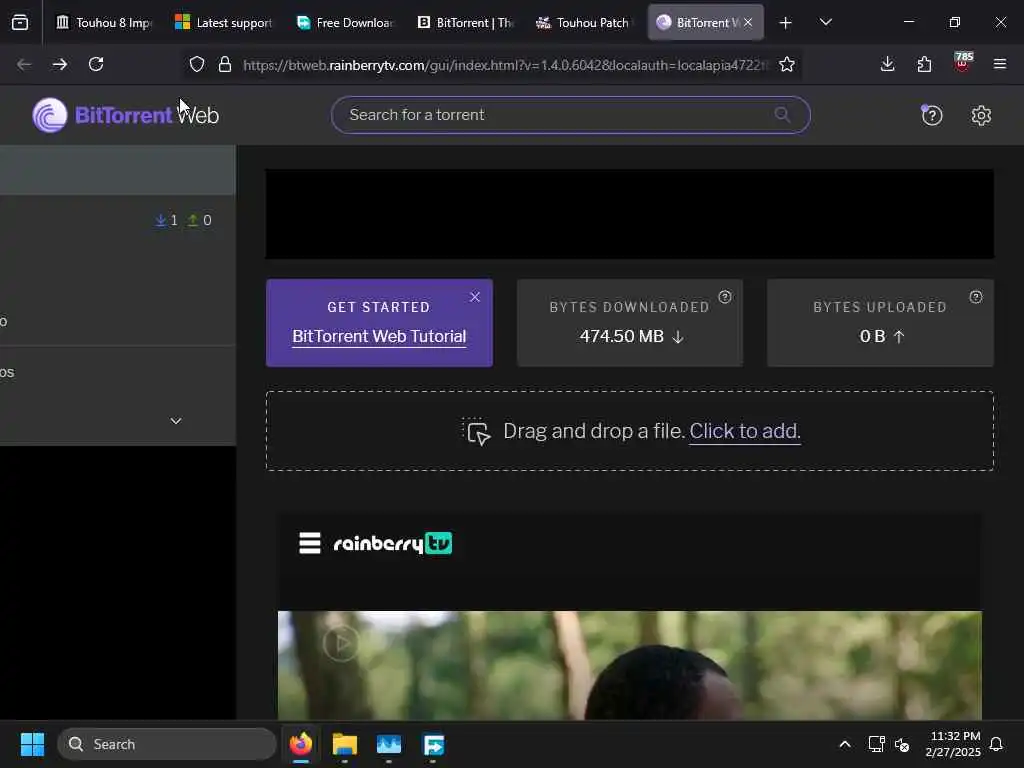Viewport: 1024px width, 768px height.
Task: Click the upload count 0 indicator
Action: [199, 220]
